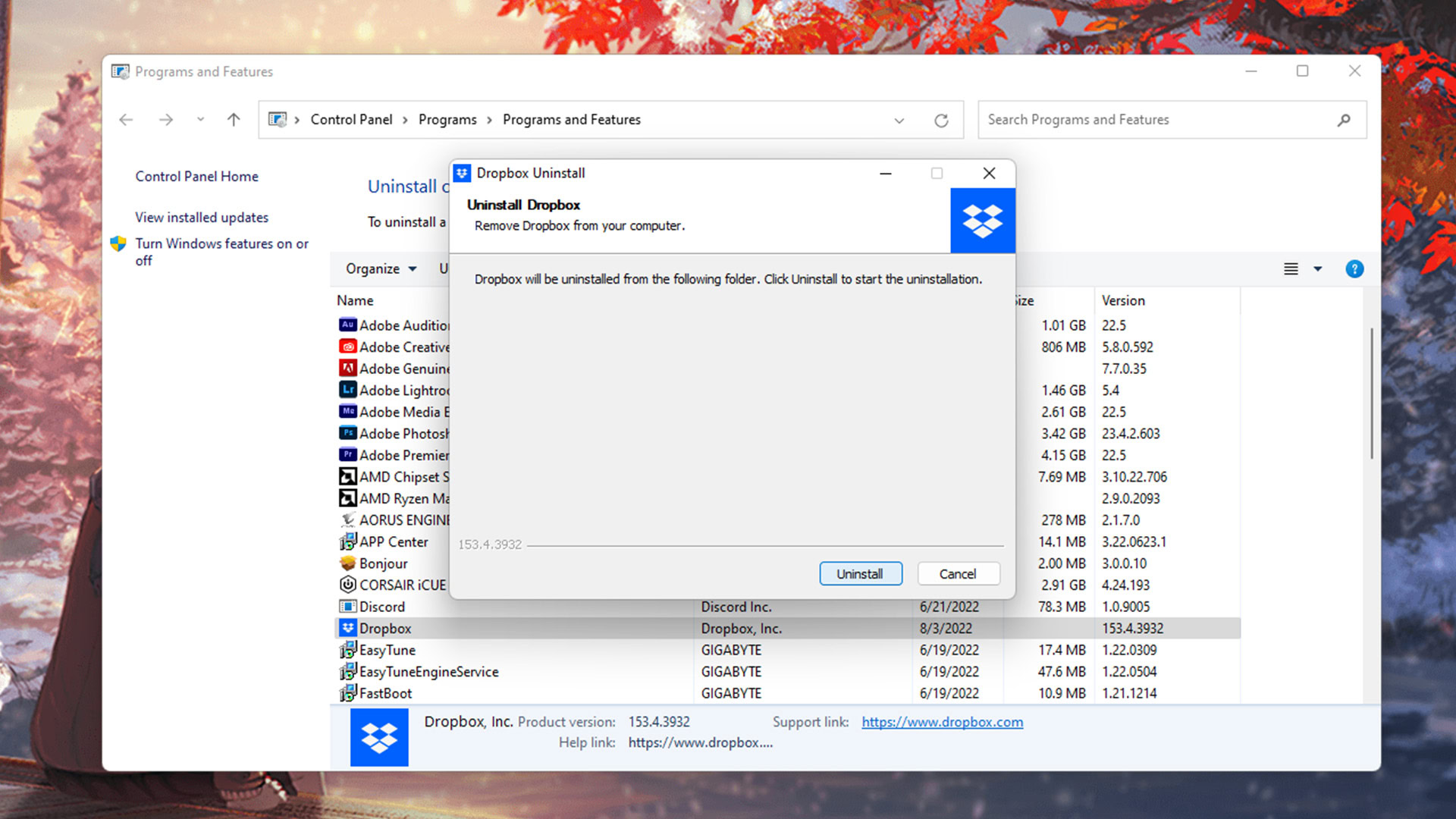Click the Bonjour icon in programs list

[347, 562]
